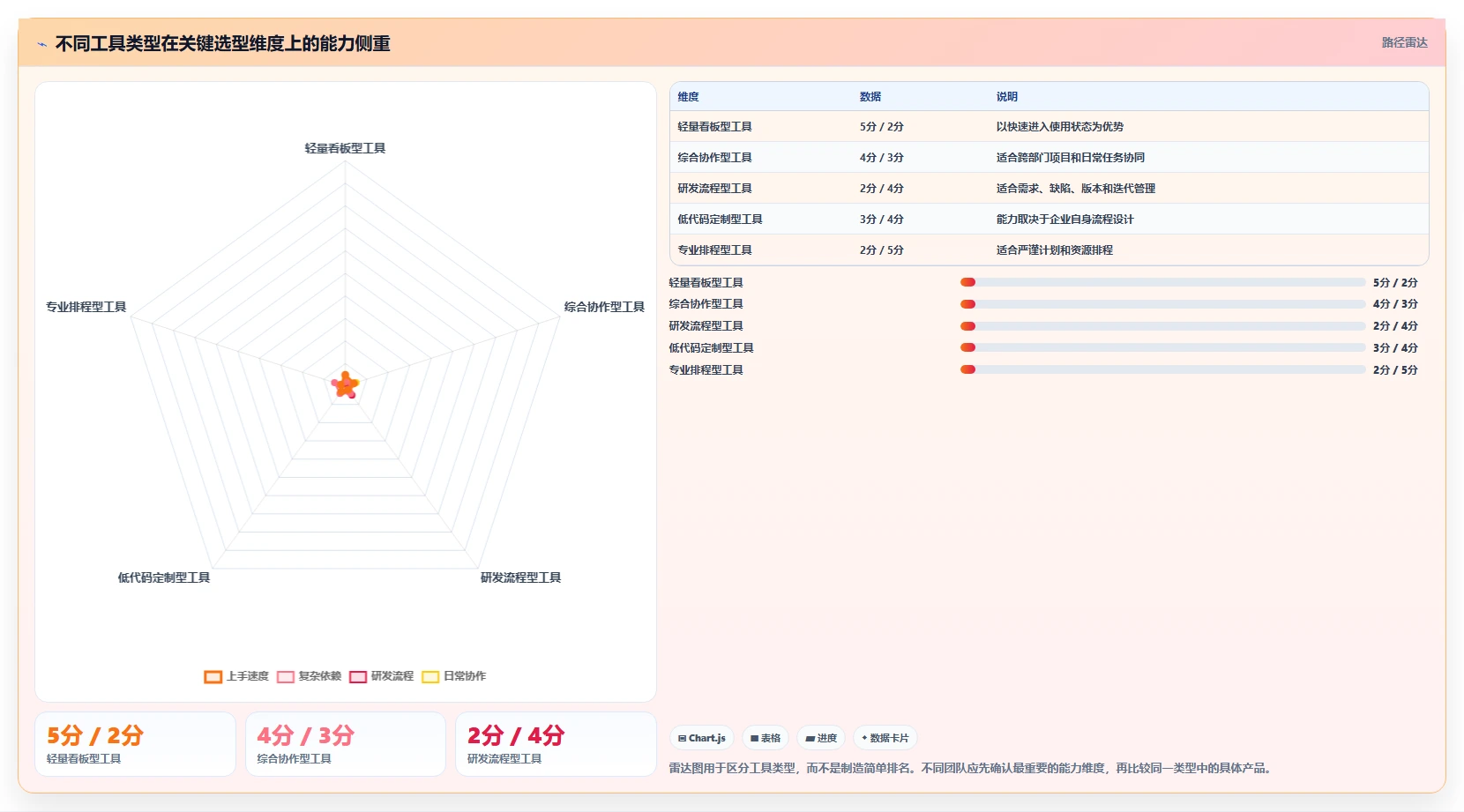Click radar axis label 低代码定制型工具
The image size is (1464, 812).
164,577
